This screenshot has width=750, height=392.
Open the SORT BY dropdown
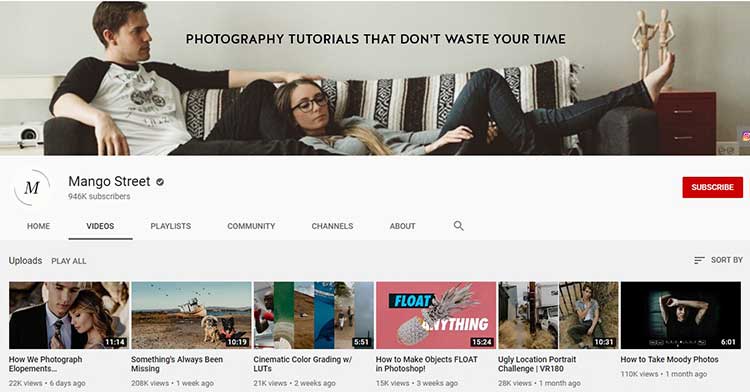(718, 260)
